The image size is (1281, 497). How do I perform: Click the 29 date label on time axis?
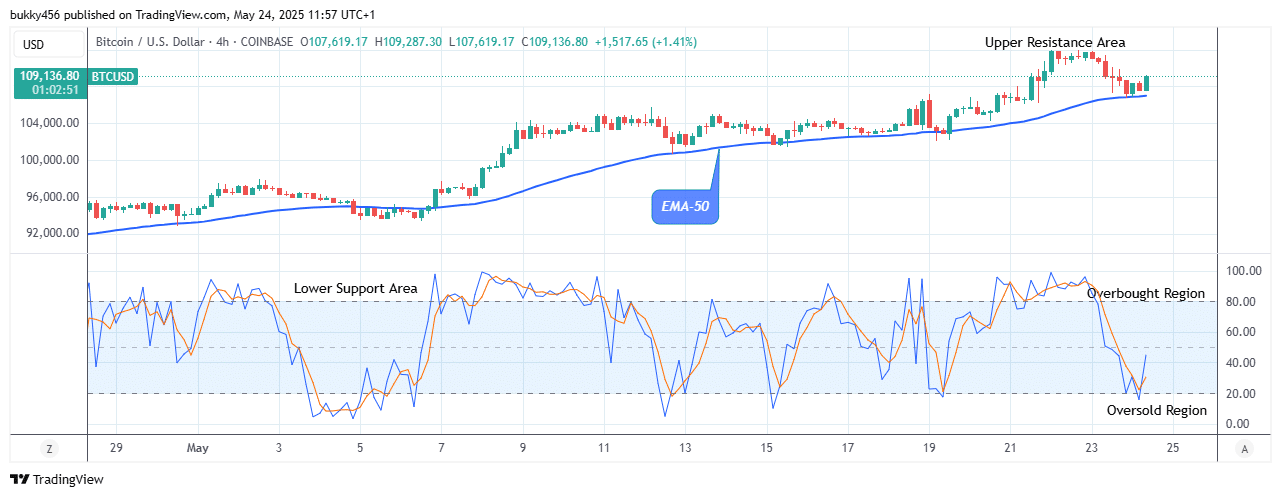click(116, 447)
